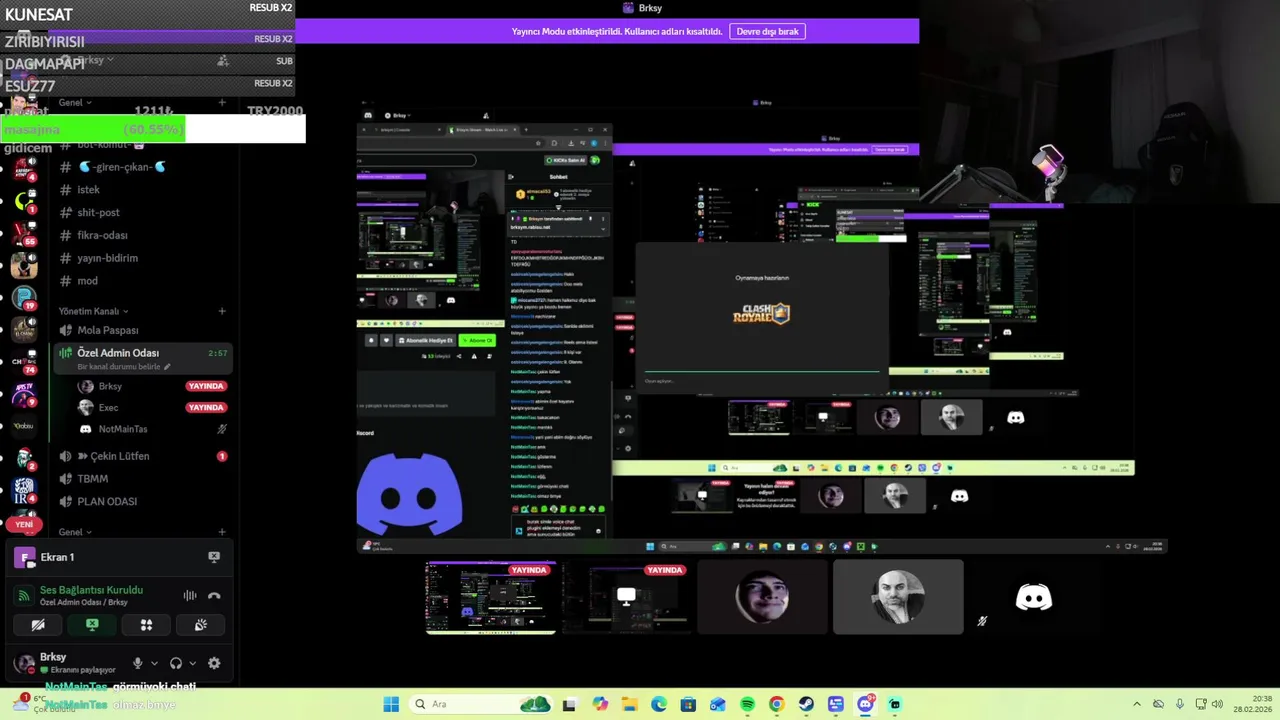This screenshot has width=1280, height=720.
Task: Open the Windows Start menu
Action: 391,704
